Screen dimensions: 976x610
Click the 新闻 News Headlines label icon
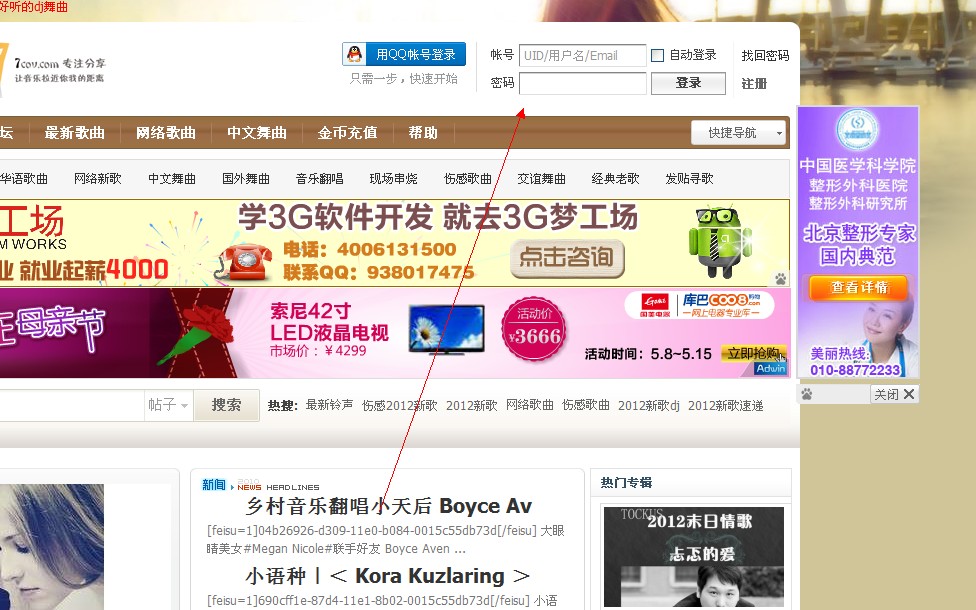[x=260, y=485]
